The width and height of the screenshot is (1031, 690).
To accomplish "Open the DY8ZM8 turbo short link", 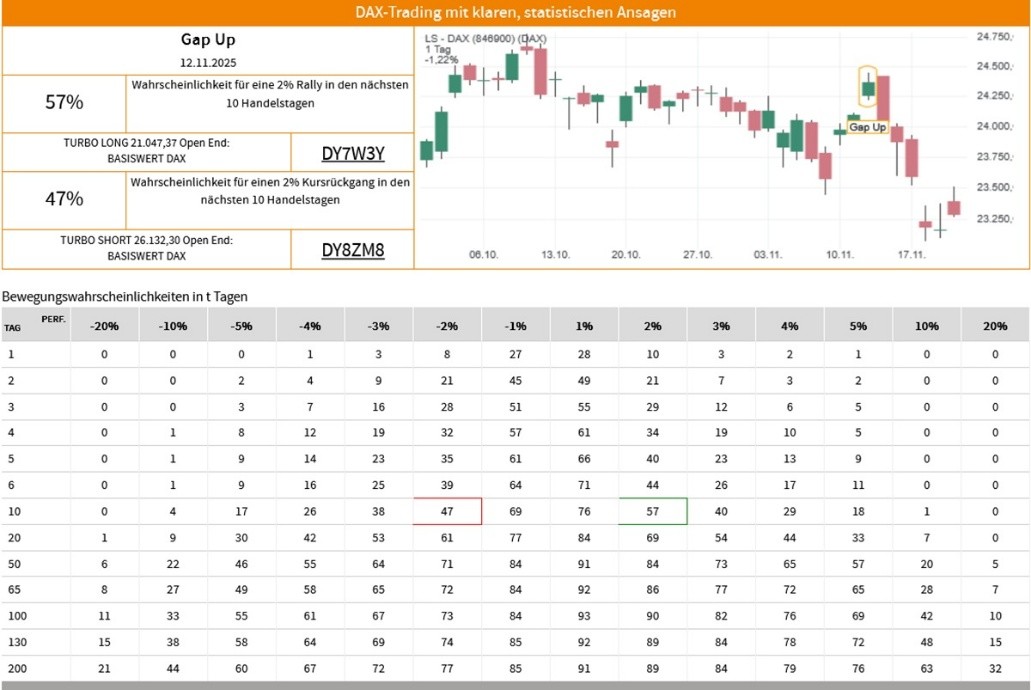I will (x=352, y=250).
